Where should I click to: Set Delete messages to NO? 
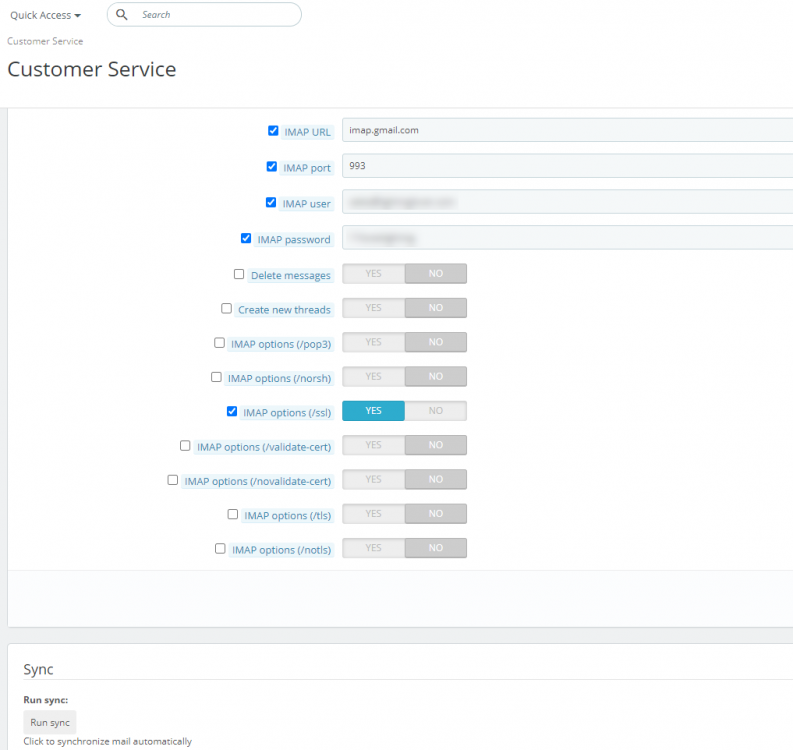pos(436,274)
